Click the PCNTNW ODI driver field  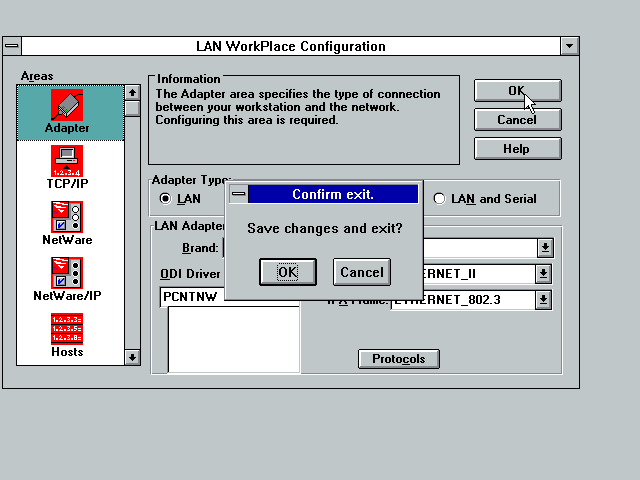[192, 297]
